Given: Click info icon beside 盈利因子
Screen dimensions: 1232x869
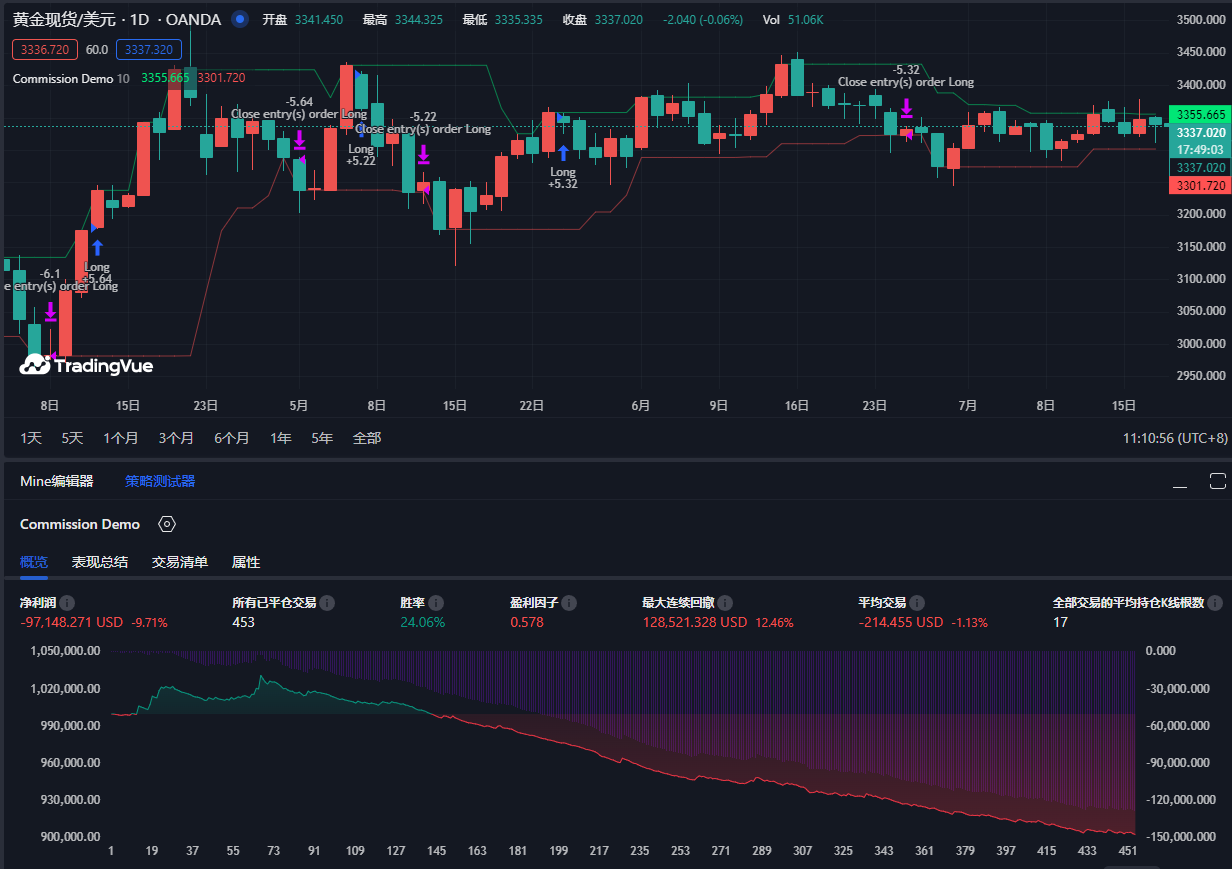Looking at the screenshot, I should [569, 603].
